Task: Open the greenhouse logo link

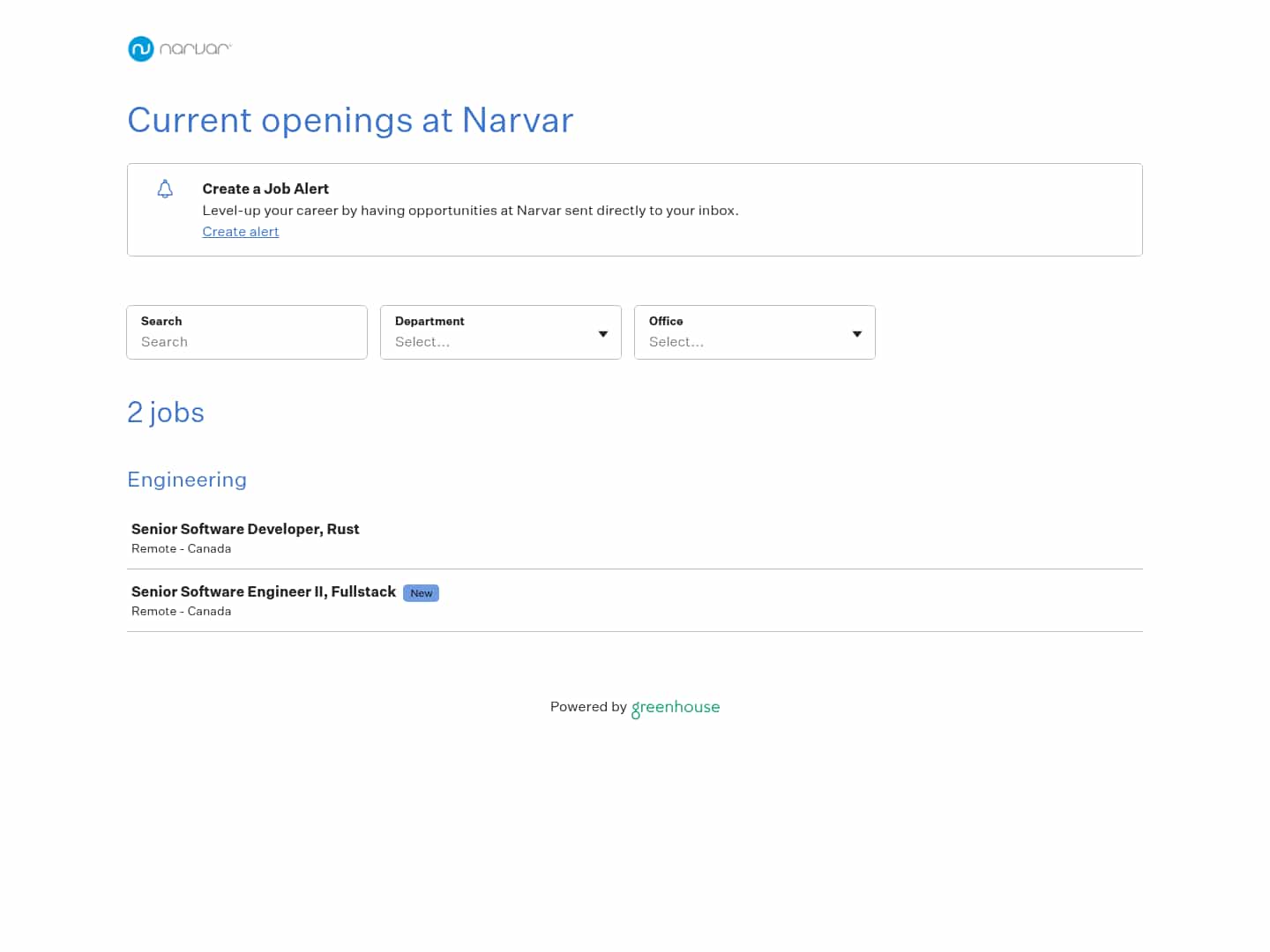Action: [x=676, y=708]
